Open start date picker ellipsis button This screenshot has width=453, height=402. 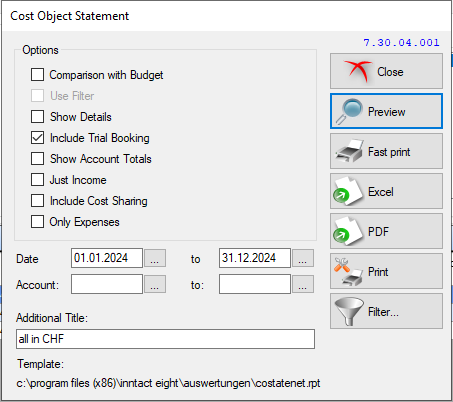[x=155, y=258]
